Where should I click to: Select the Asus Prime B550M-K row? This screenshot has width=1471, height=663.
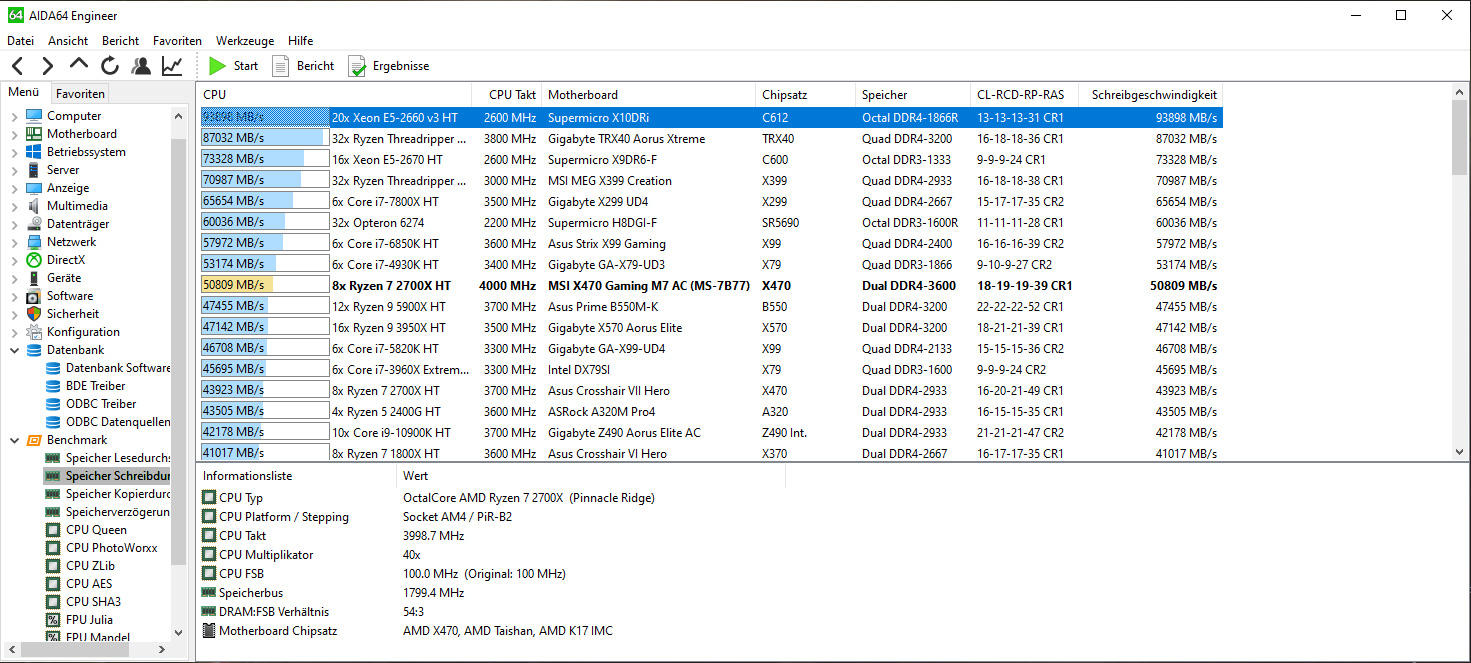710,307
